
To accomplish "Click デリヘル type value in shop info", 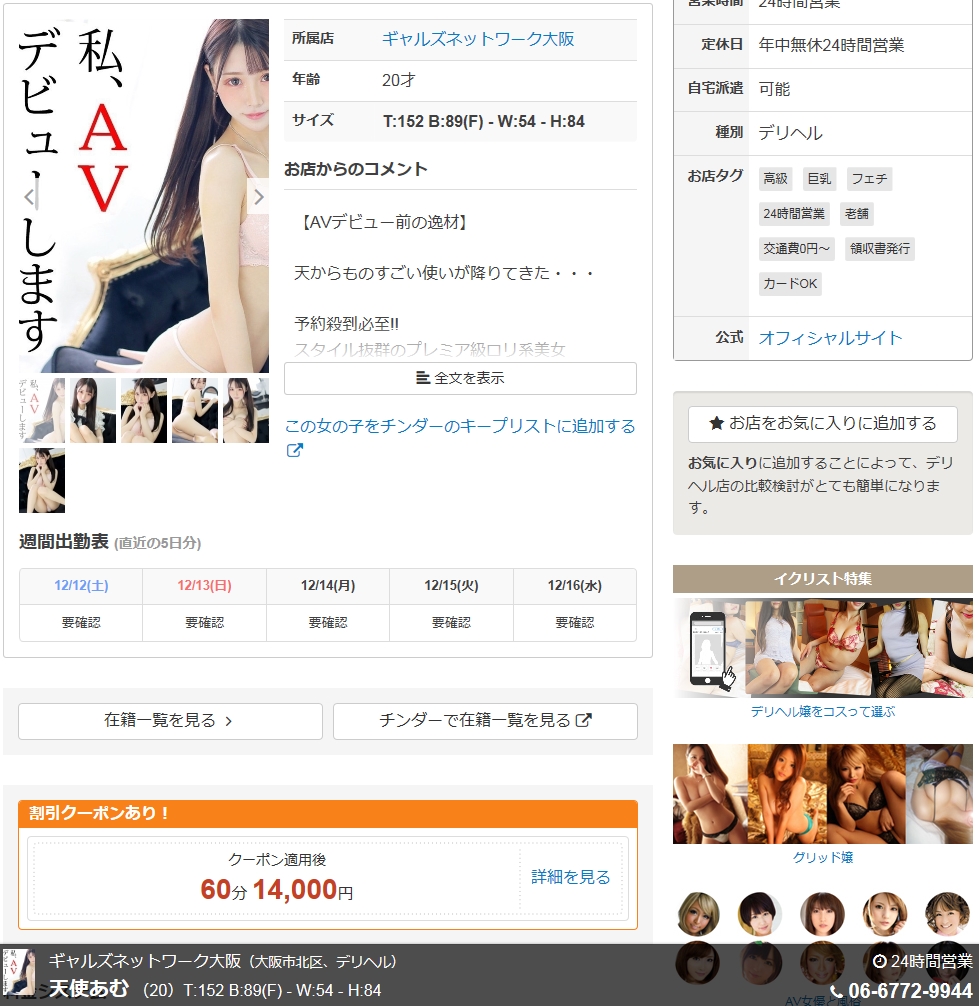I will tap(790, 133).
